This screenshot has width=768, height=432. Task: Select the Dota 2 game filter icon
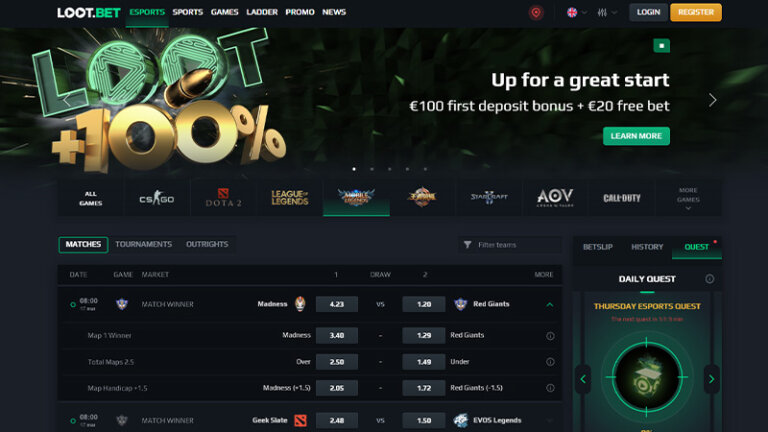pos(223,198)
